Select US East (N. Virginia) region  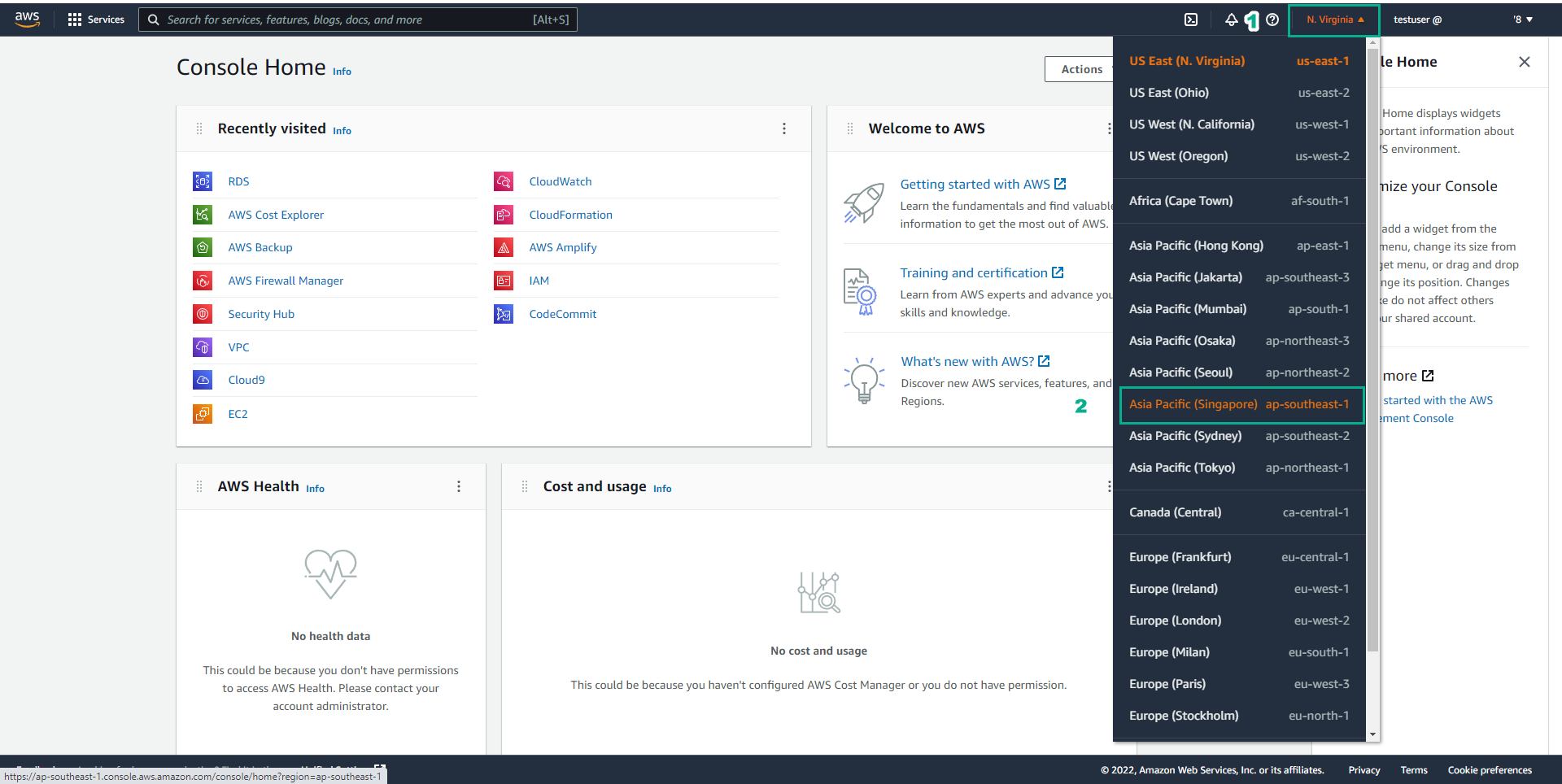[1239, 61]
